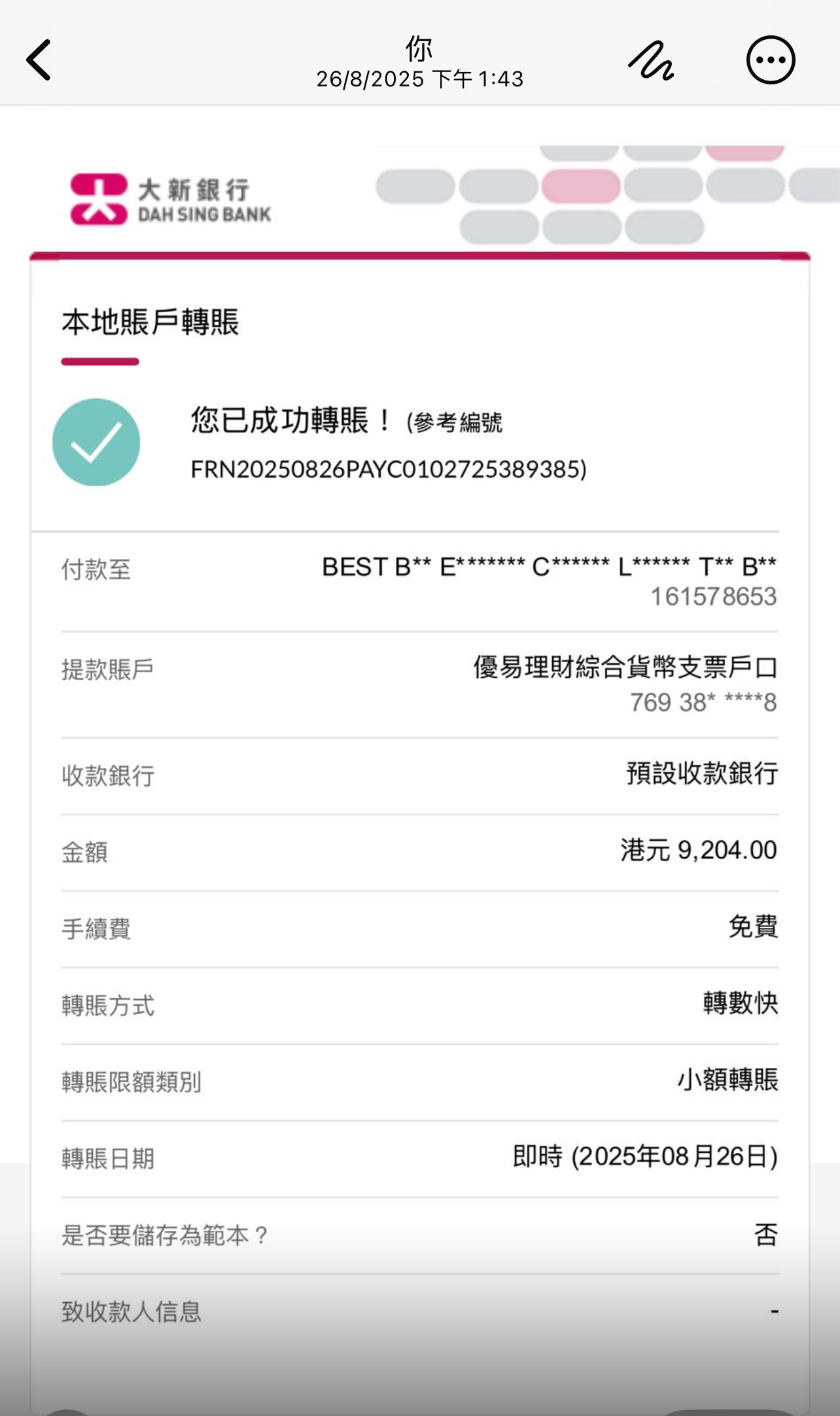Viewport: 840px width, 1416px height.
Task: Tap the 預設收款銀行 value
Action: click(702, 773)
